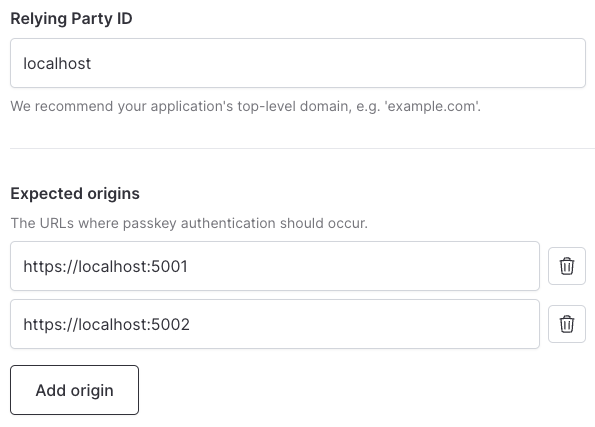Remove the https://localhost:5002 origin via trash icon
This screenshot has height=427, width=595.
coord(567,324)
